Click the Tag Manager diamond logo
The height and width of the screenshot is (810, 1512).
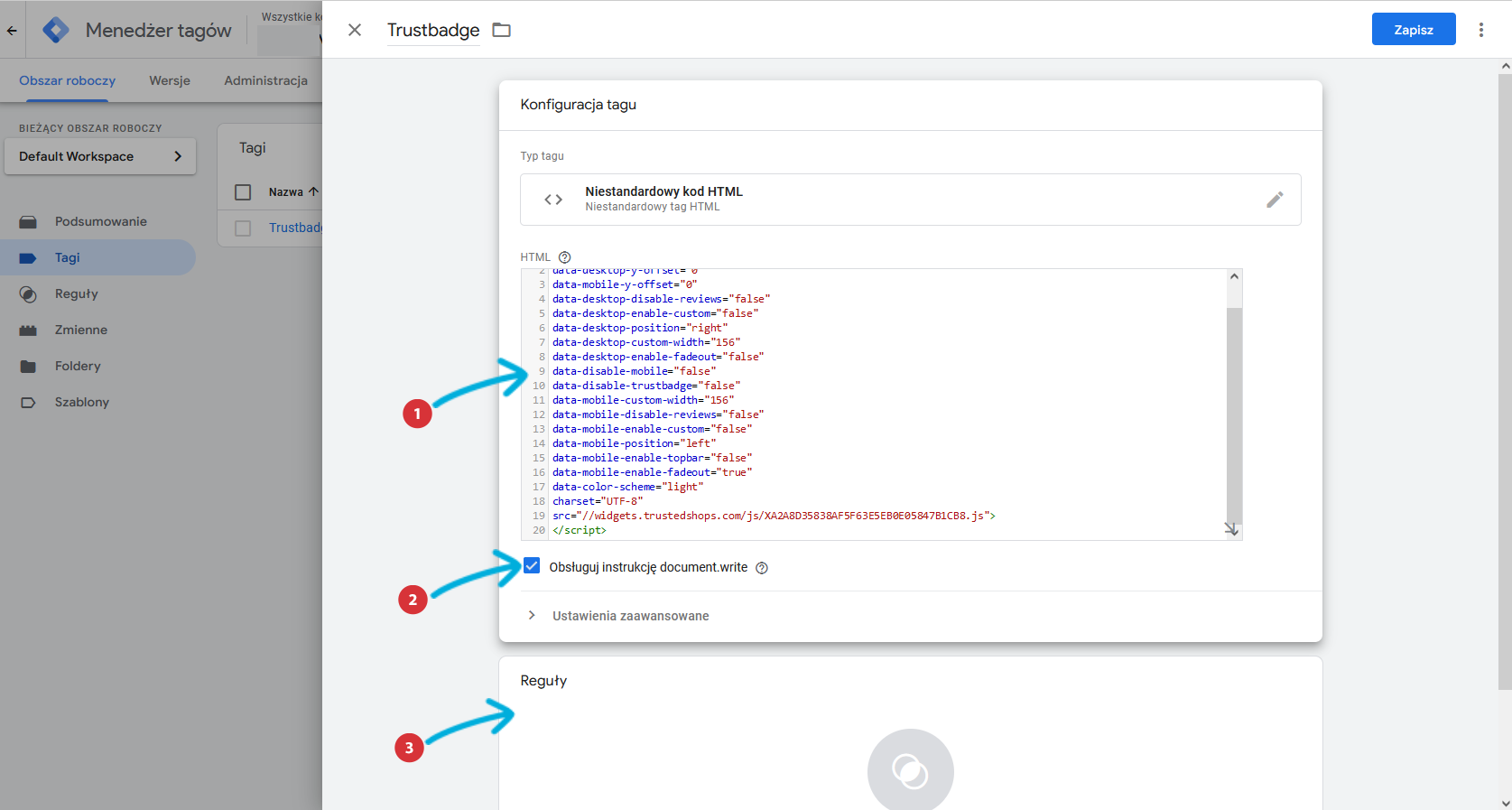tap(56, 30)
